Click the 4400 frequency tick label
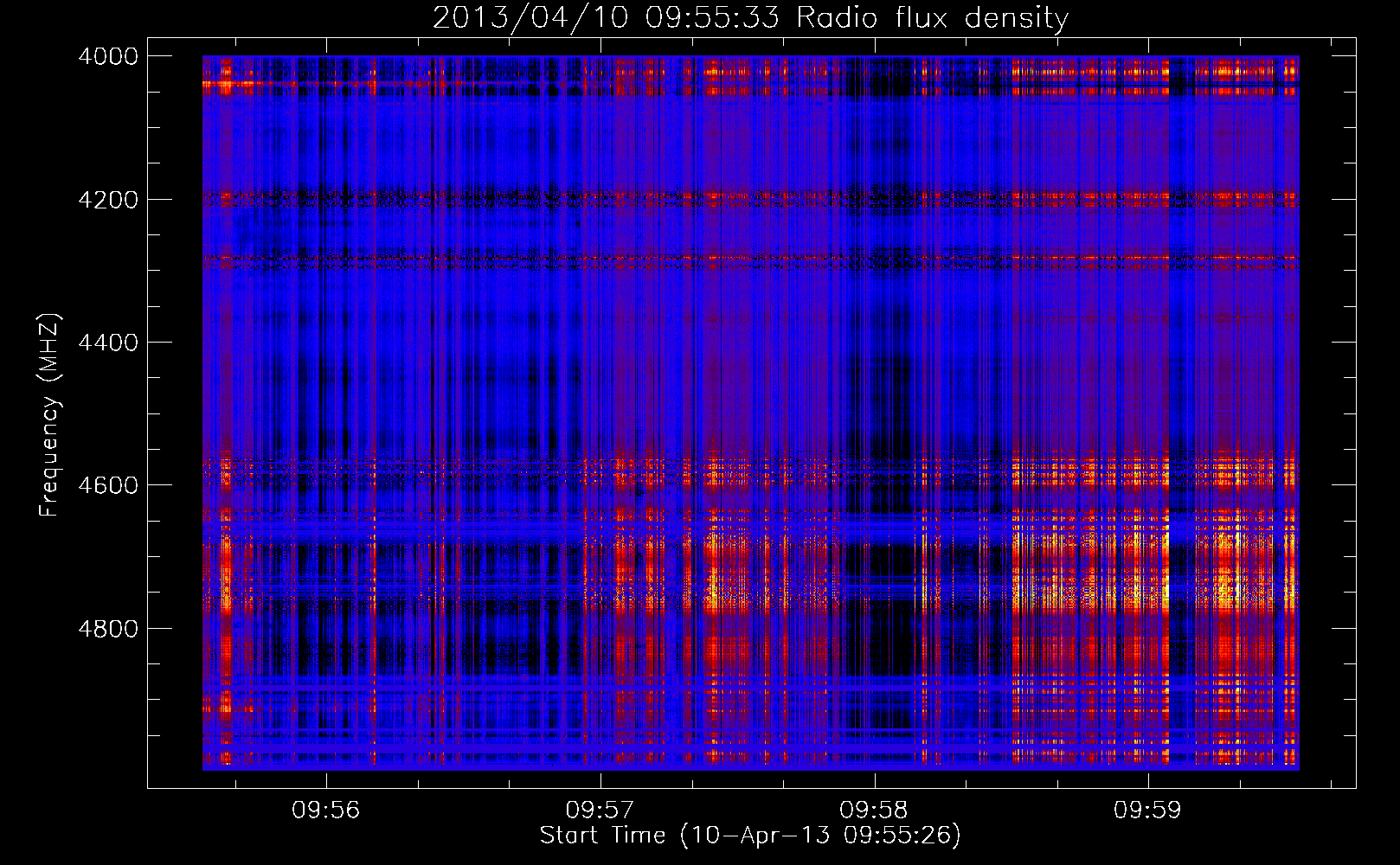 click(108, 343)
